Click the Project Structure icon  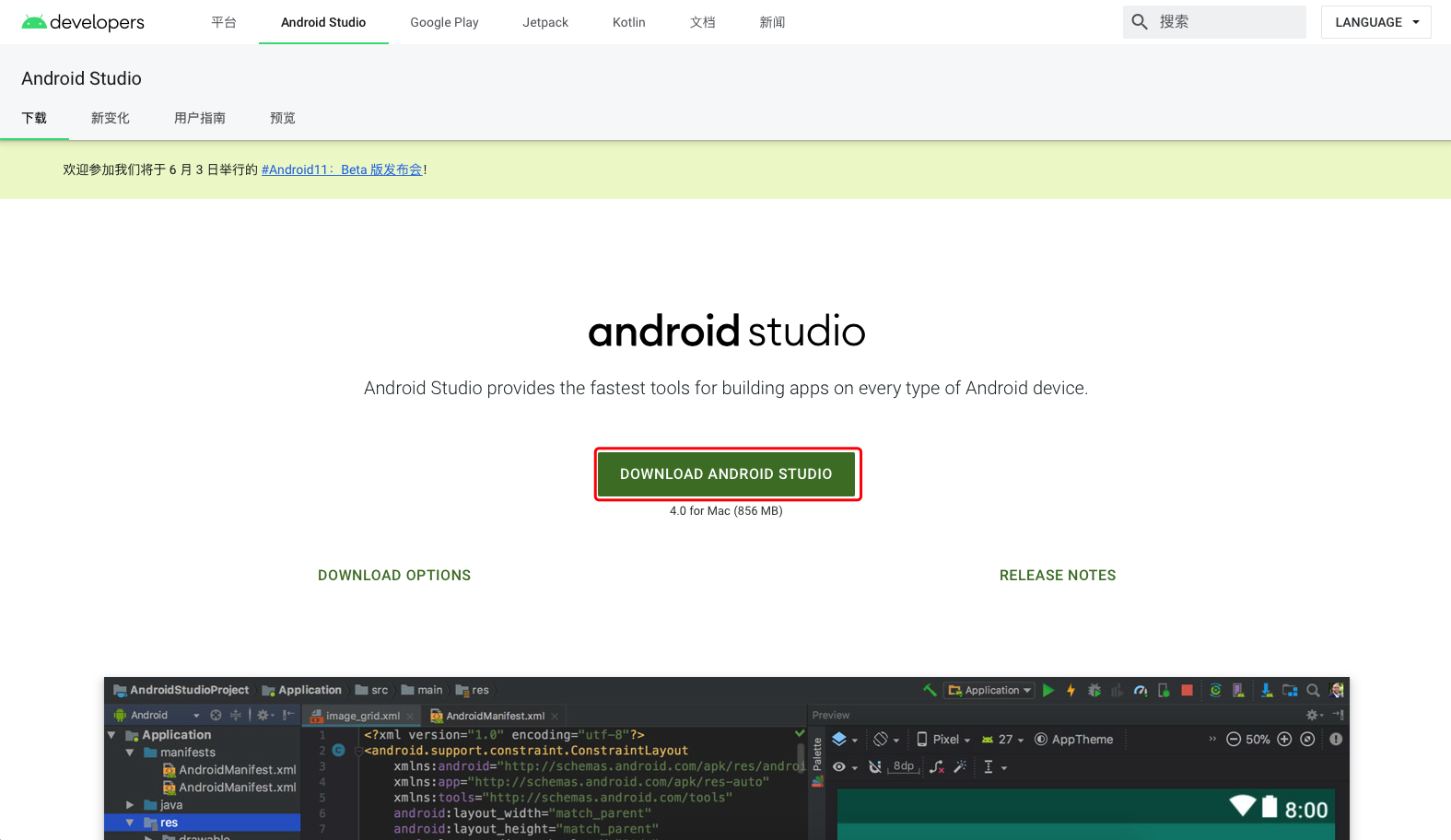point(1290,690)
